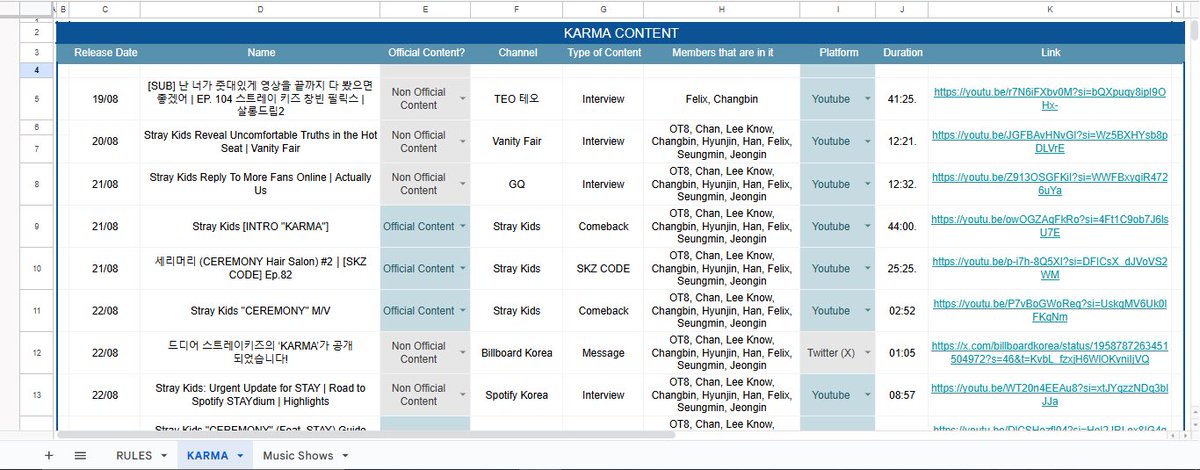Select the Message content type cell

click(604, 353)
